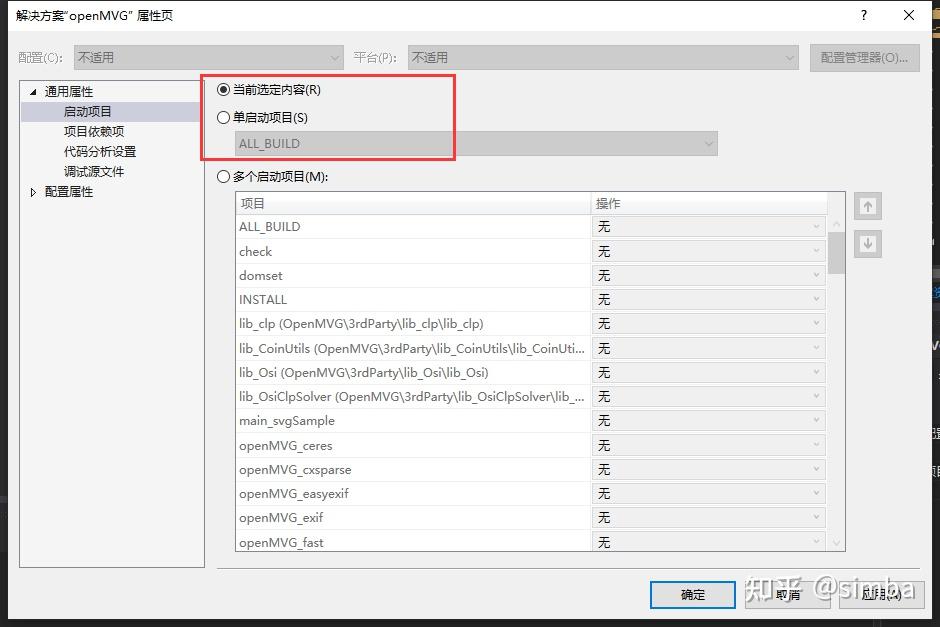This screenshot has height=627, width=940.
Task: Confirm settings with the 确定 button
Action: tap(692, 594)
